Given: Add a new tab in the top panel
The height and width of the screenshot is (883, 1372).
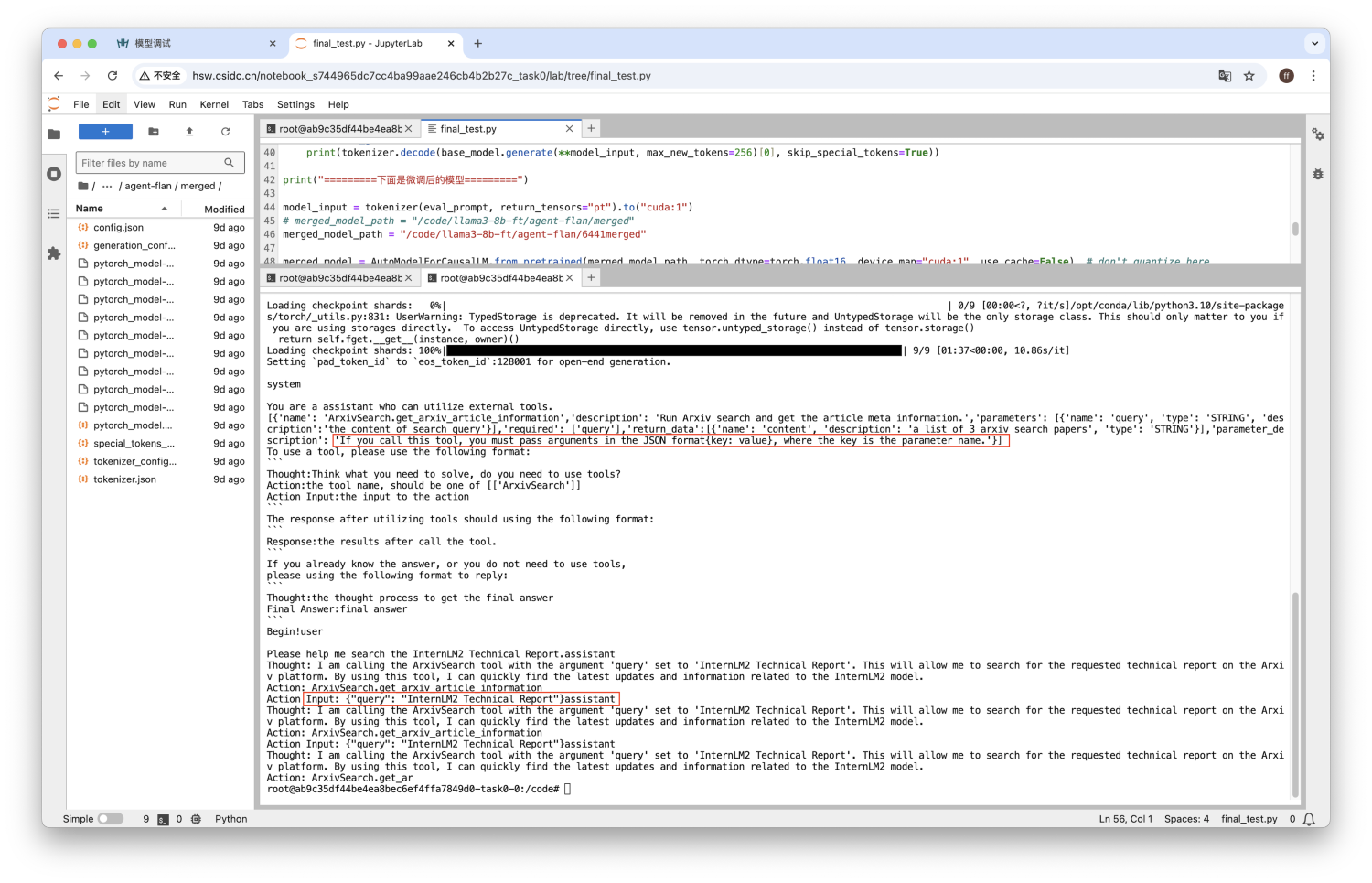Looking at the screenshot, I should [x=591, y=128].
